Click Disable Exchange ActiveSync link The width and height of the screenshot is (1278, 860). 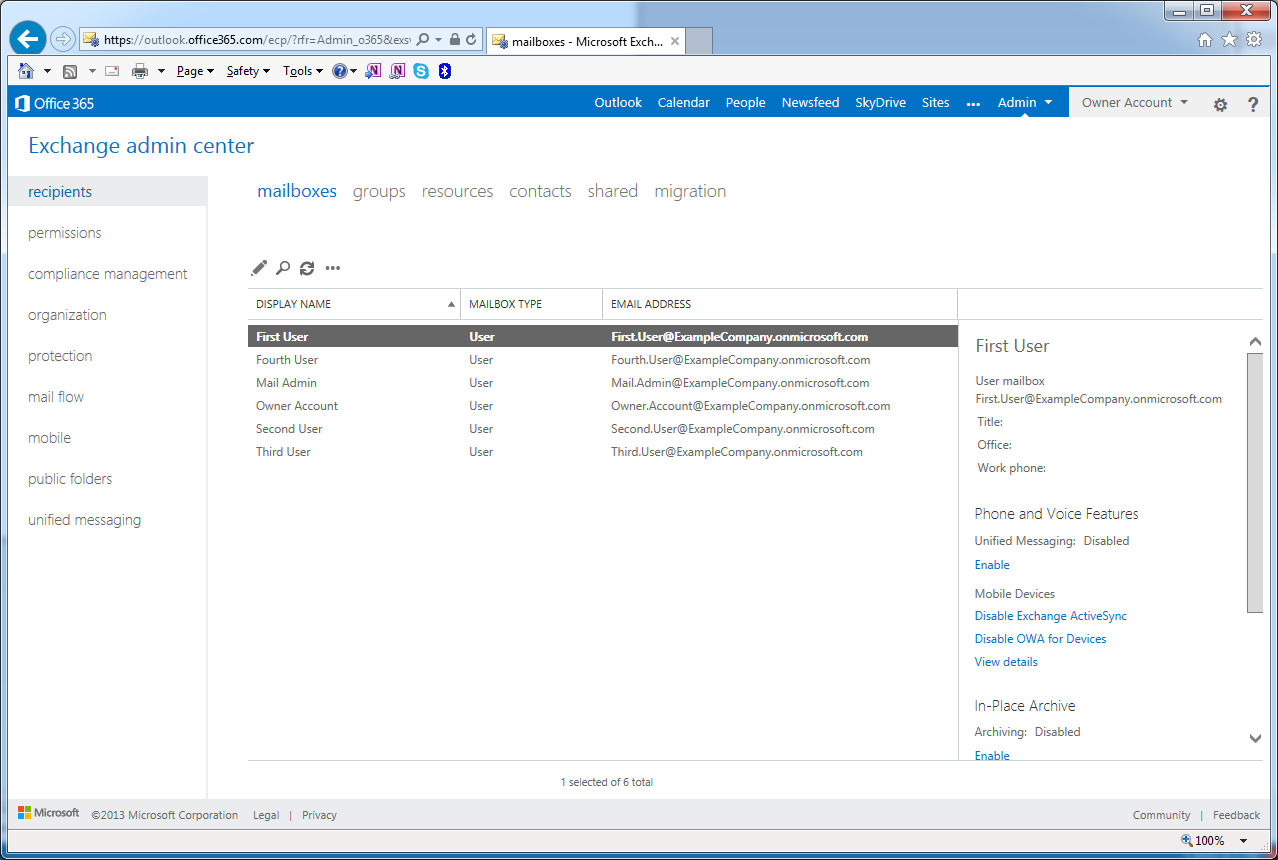pos(1050,616)
